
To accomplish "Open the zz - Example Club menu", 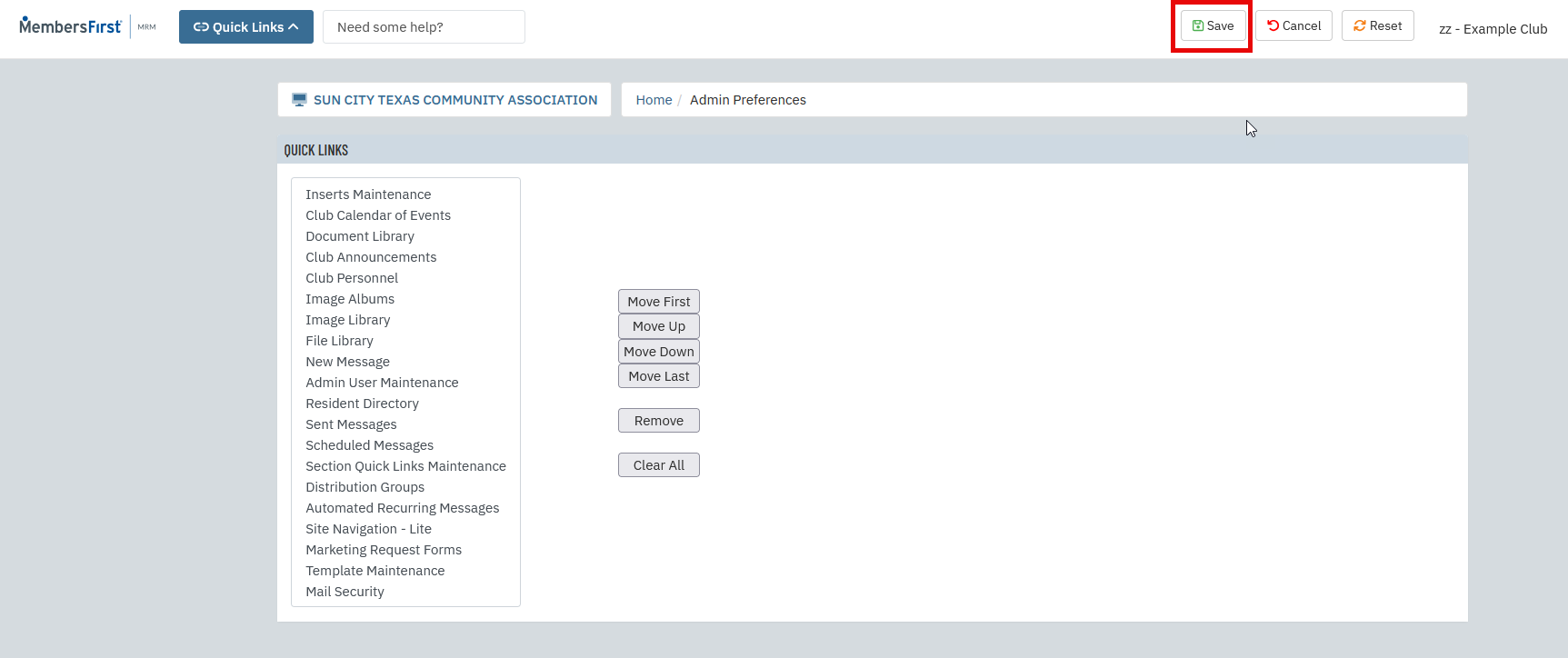I will point(1493,29).
